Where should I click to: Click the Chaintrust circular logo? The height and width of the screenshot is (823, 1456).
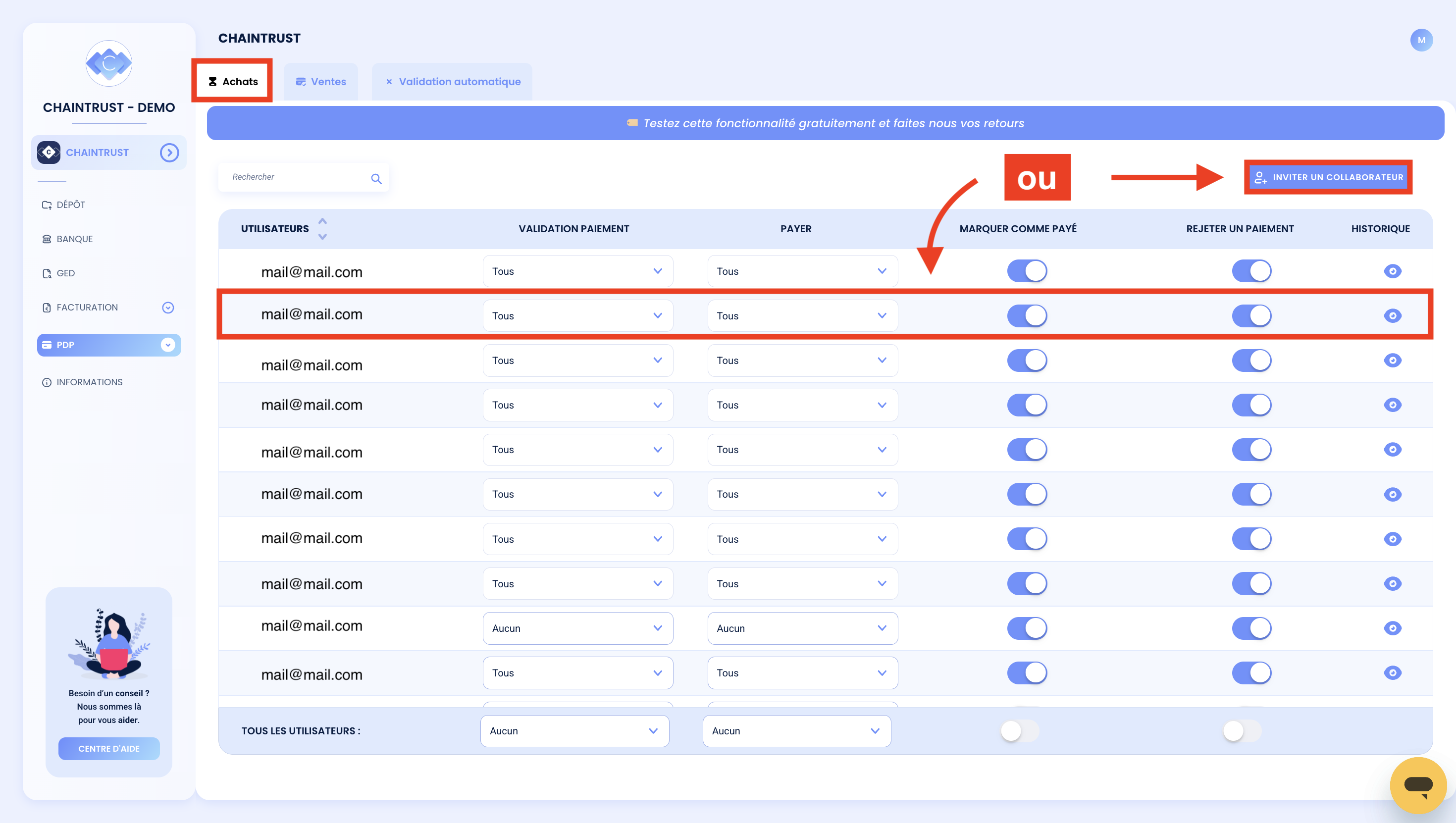click(x=108, y=63)
